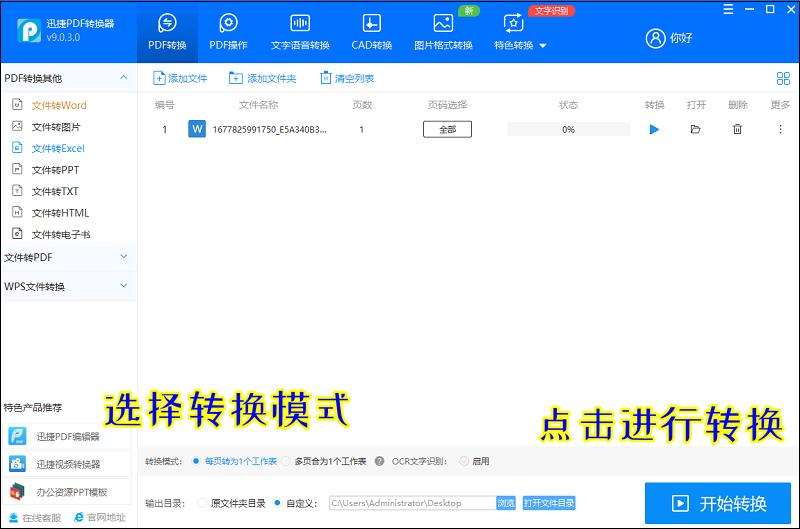Select 文件转Excel in the sidebar

tap(58, 148)
